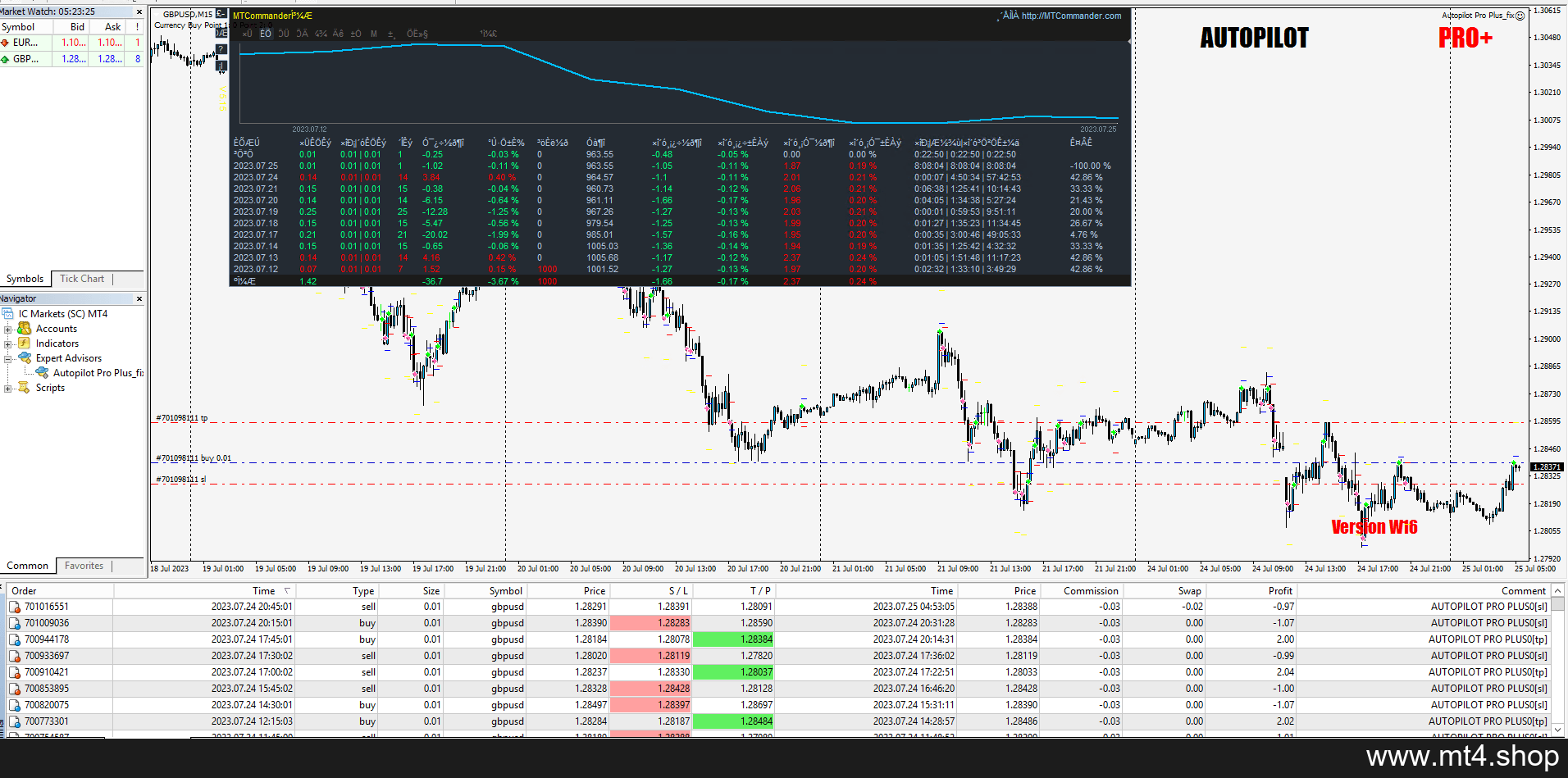Screen dimensions: 1568x778
Task: Close the Navigator panel
Action: [x=139, y=298]
